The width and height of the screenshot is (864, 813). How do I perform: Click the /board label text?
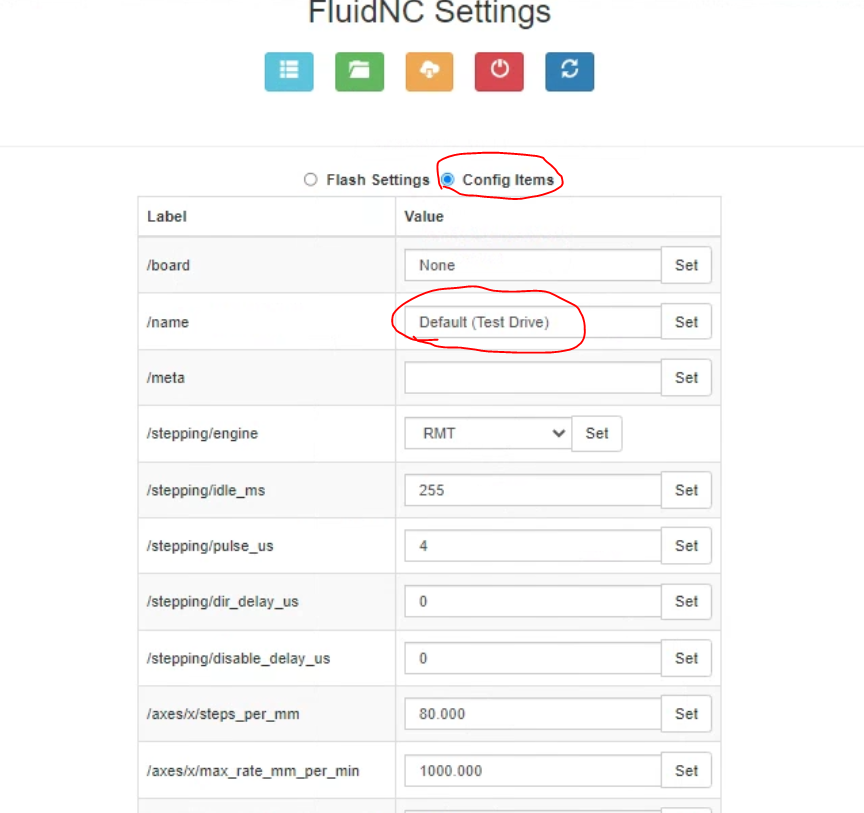[x=168, y=265]
